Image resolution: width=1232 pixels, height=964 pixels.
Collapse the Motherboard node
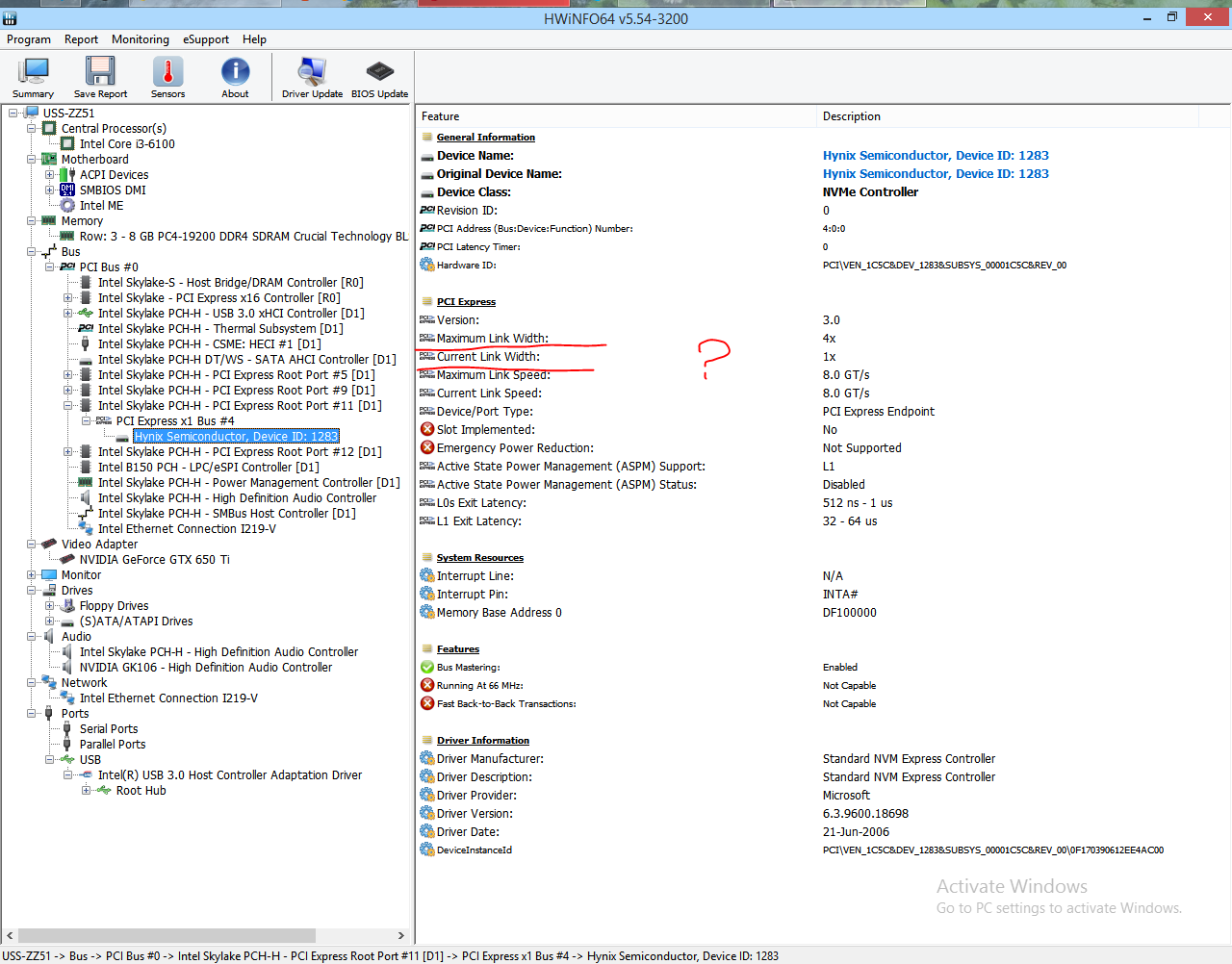31,160
